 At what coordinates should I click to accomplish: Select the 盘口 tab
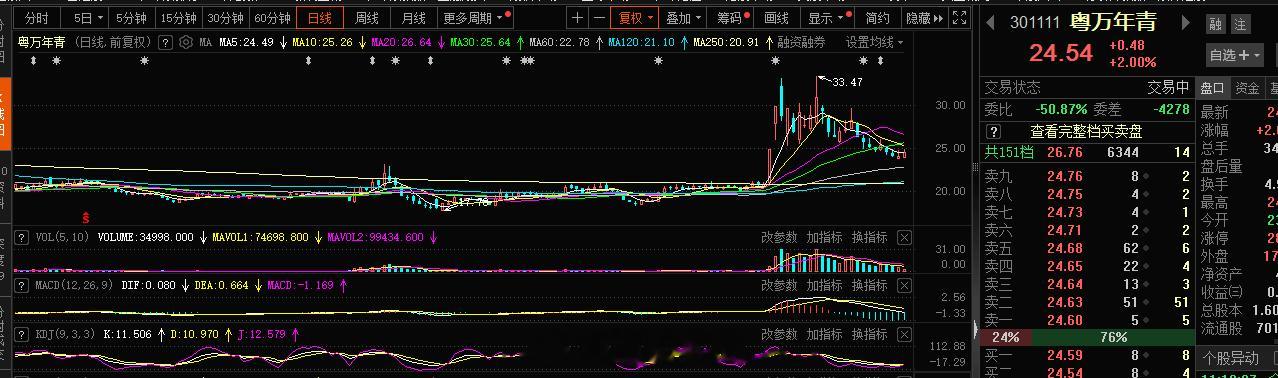coord(1212,88)
